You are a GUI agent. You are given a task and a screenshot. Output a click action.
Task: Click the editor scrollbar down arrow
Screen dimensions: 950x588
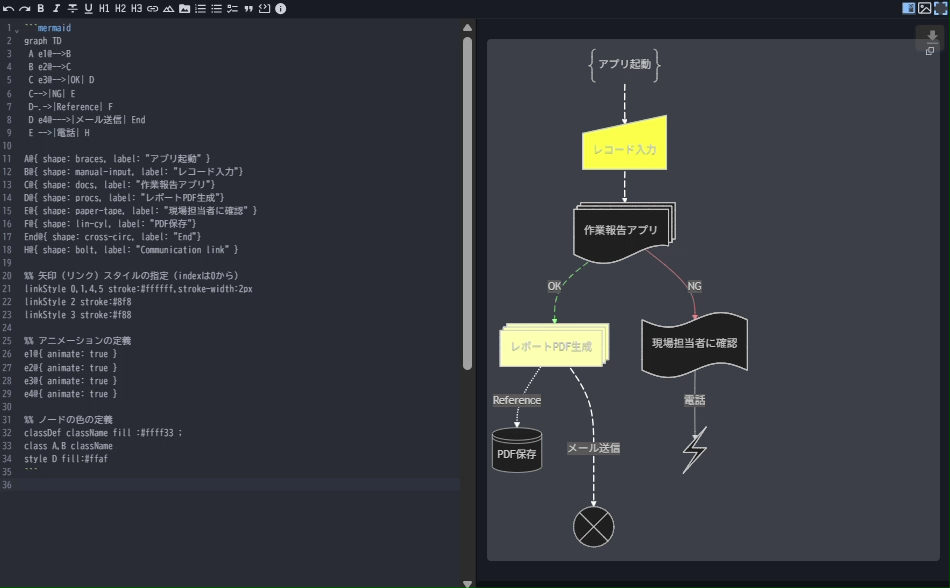tap(467, 584)
